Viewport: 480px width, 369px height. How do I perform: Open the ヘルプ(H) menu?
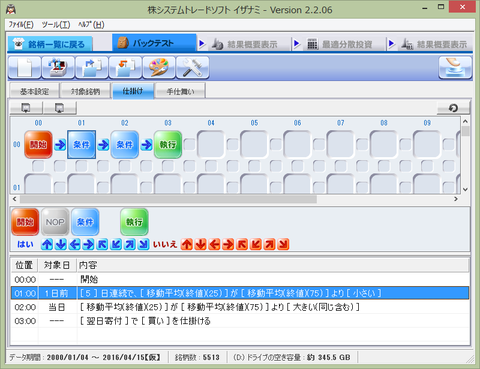(91, 25)
